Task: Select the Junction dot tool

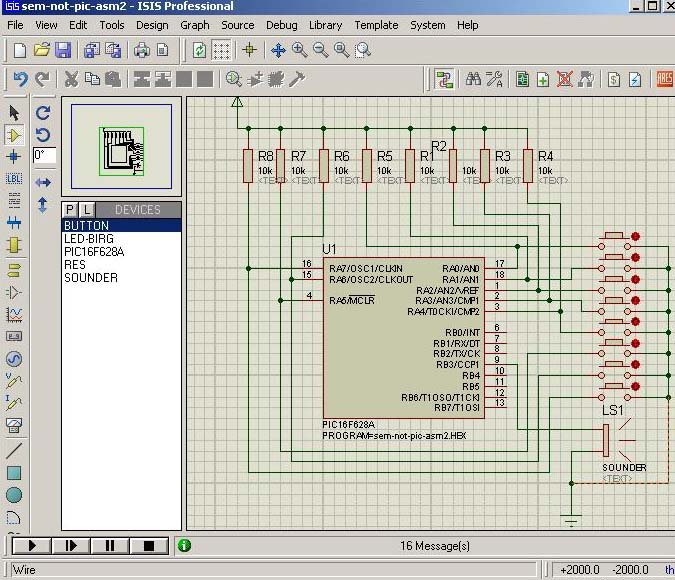Action: pyautogui.click(x=14, y=156)
